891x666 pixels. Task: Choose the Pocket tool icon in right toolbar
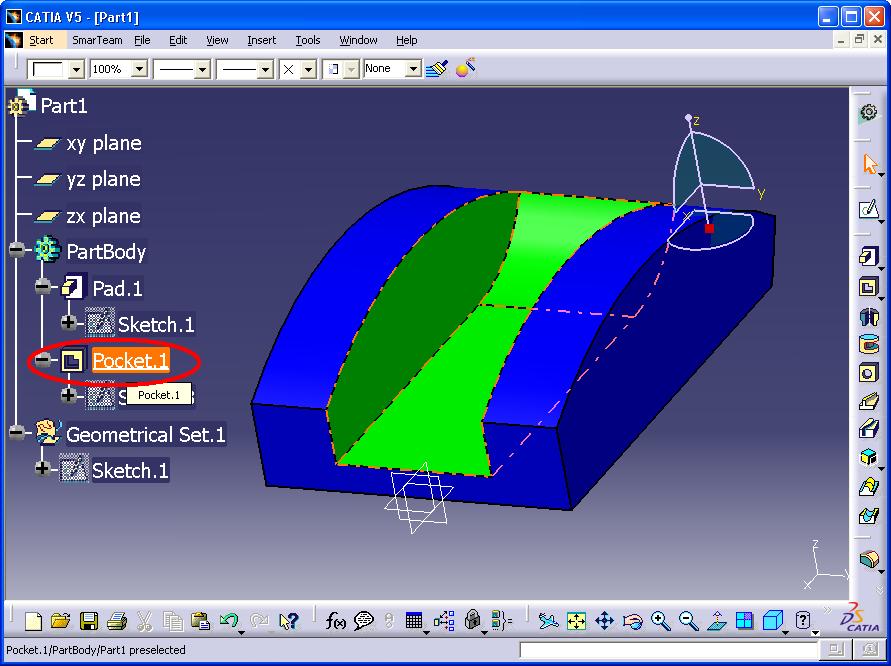coord(868,286)
